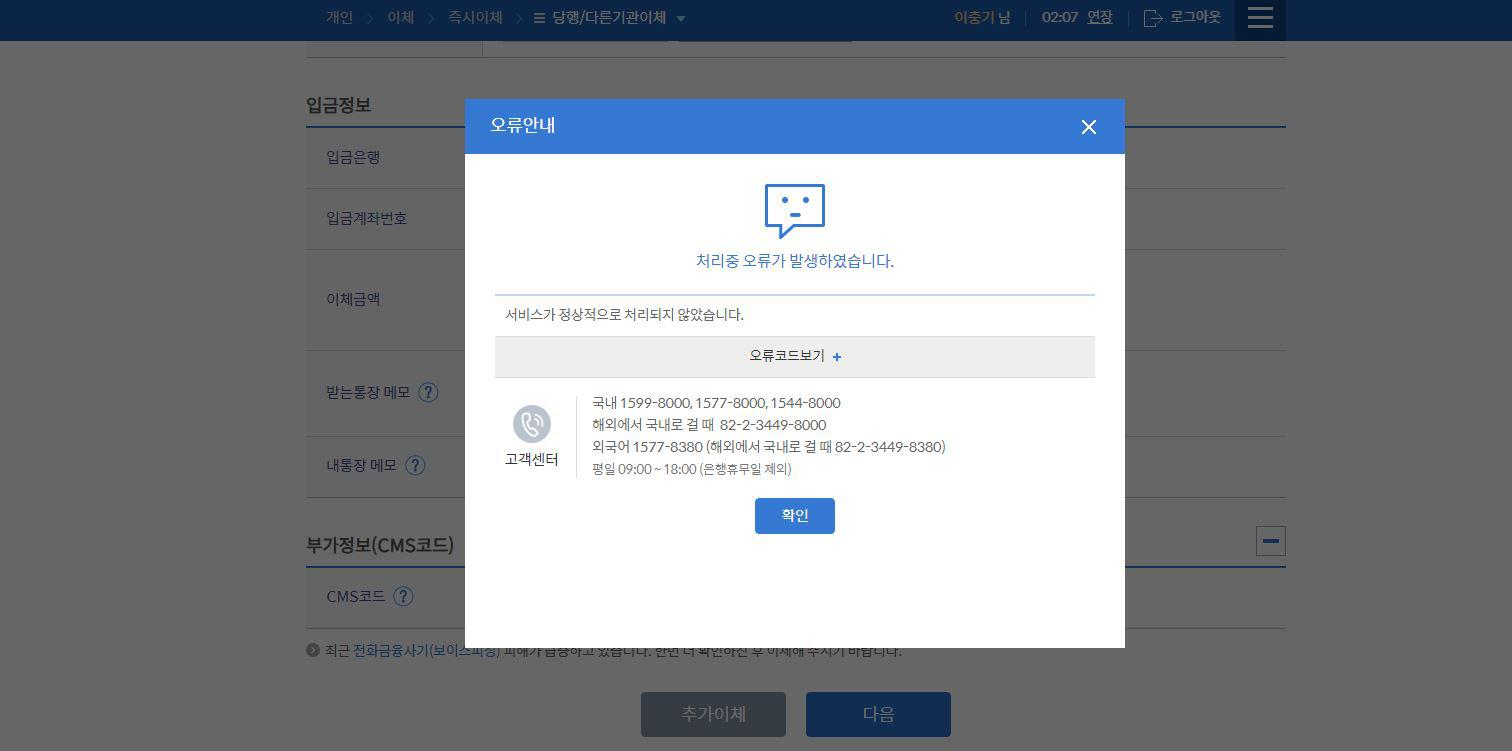Viewport: 1512px width, 751px height.
Task: Click the 고객센터 phone icon
Action: [532, 424]
